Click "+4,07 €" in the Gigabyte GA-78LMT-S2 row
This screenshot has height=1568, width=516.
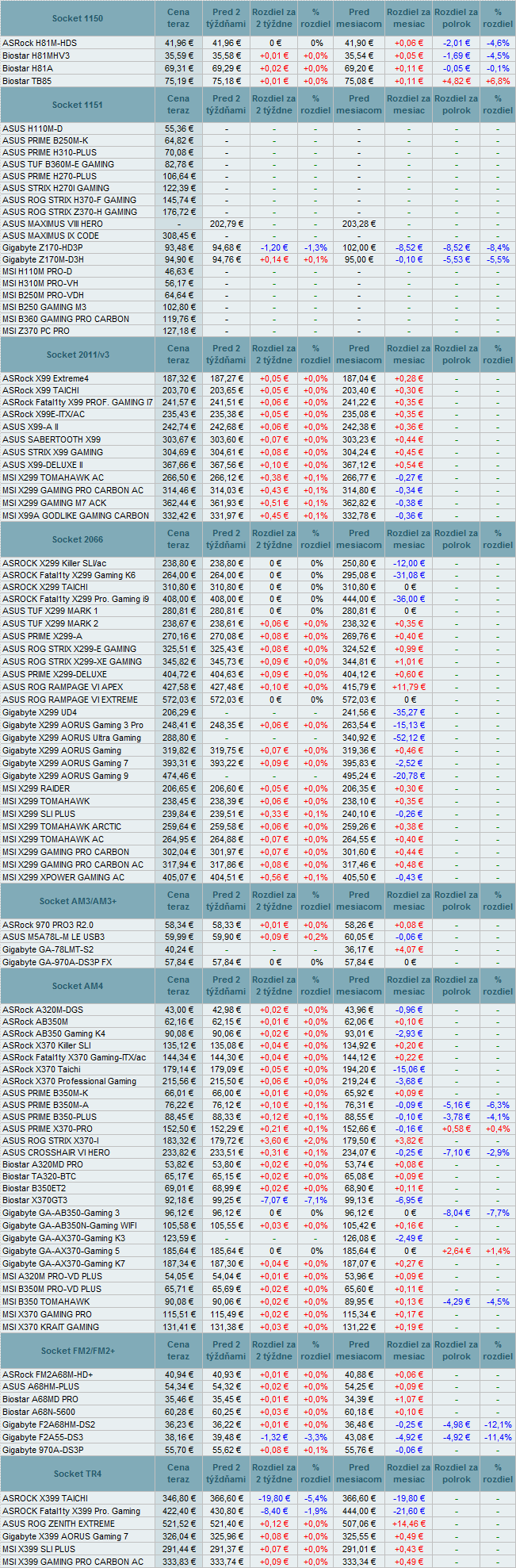click(409, 949)
